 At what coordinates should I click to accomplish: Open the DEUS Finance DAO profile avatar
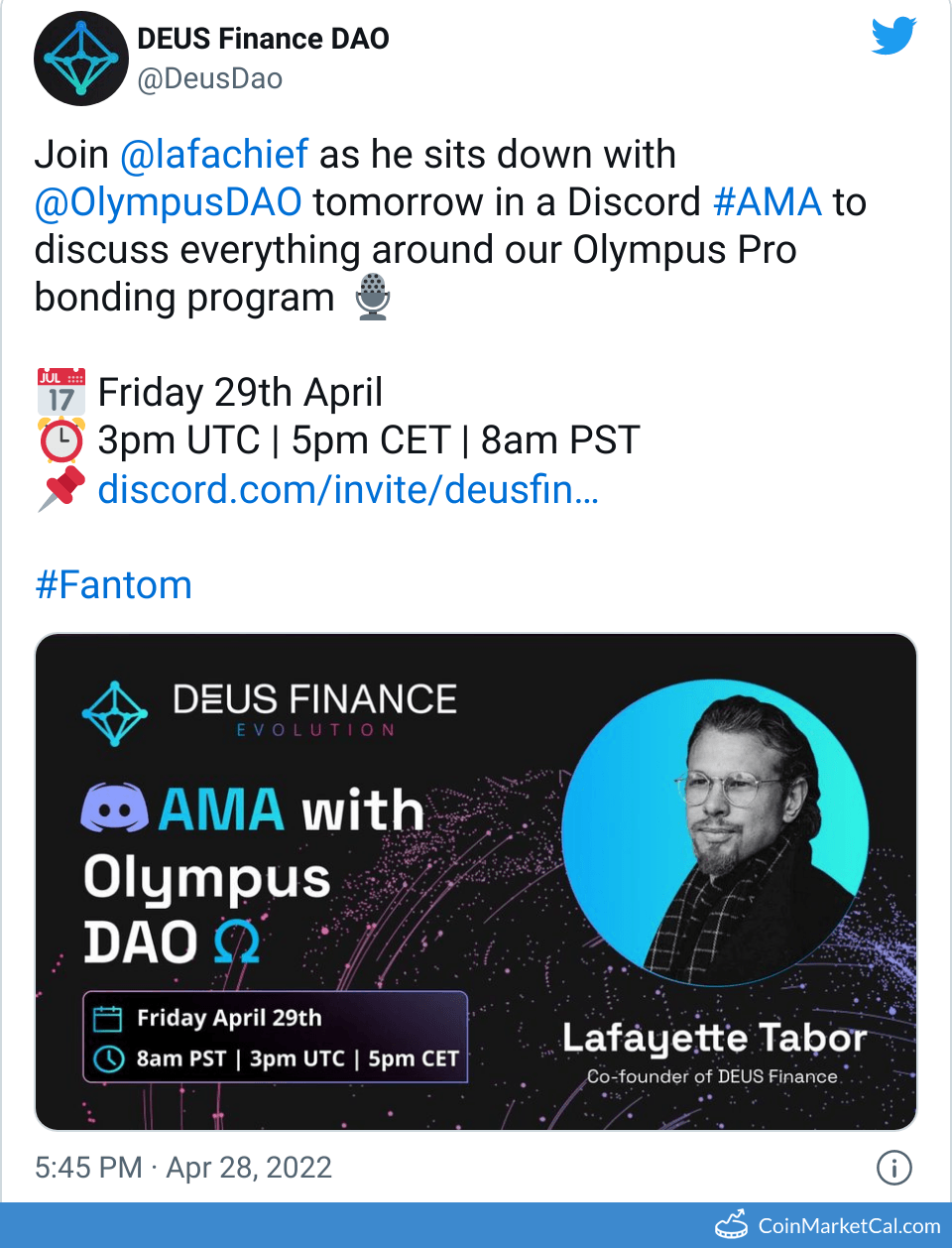pos(81,59)
